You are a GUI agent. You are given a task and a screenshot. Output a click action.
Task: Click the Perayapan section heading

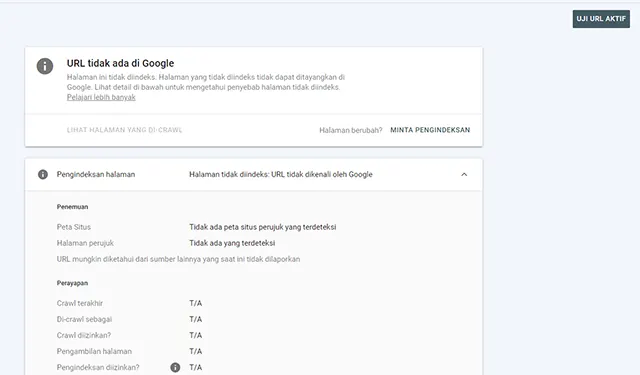72,283
